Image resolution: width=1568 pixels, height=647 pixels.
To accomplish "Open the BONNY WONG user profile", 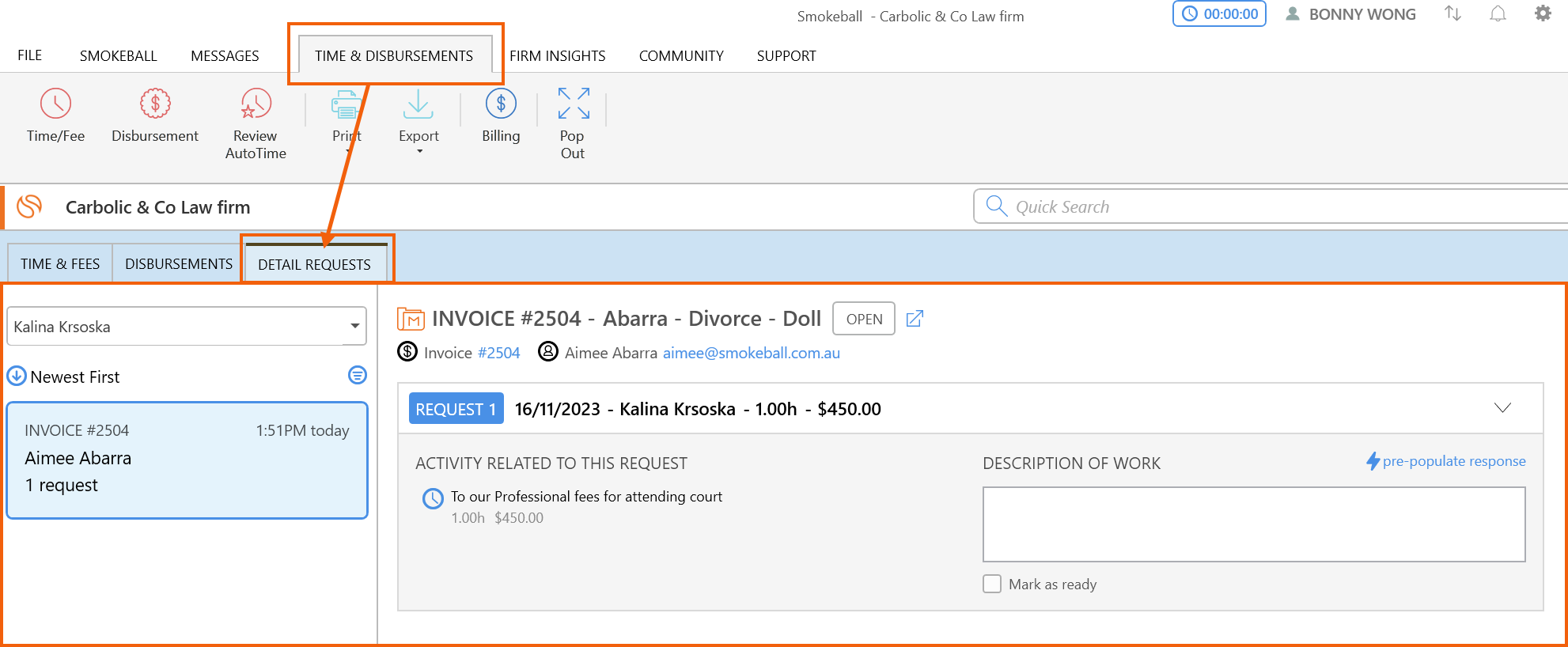I will coord(1350,14).
